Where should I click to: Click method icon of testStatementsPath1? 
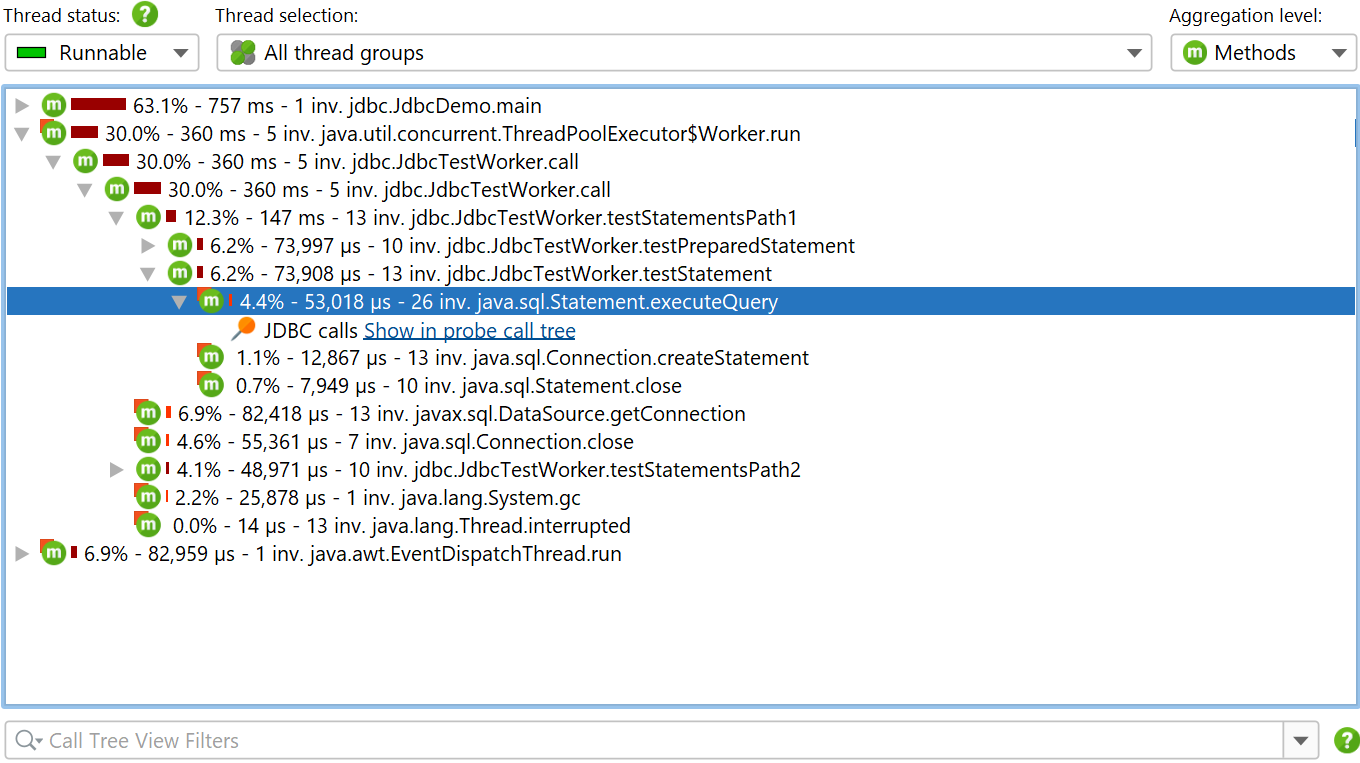tap(148, 217)
